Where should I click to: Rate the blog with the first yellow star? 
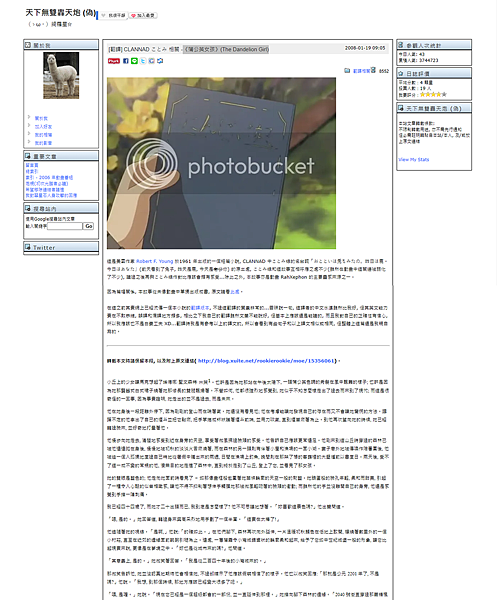coord(423,95)
